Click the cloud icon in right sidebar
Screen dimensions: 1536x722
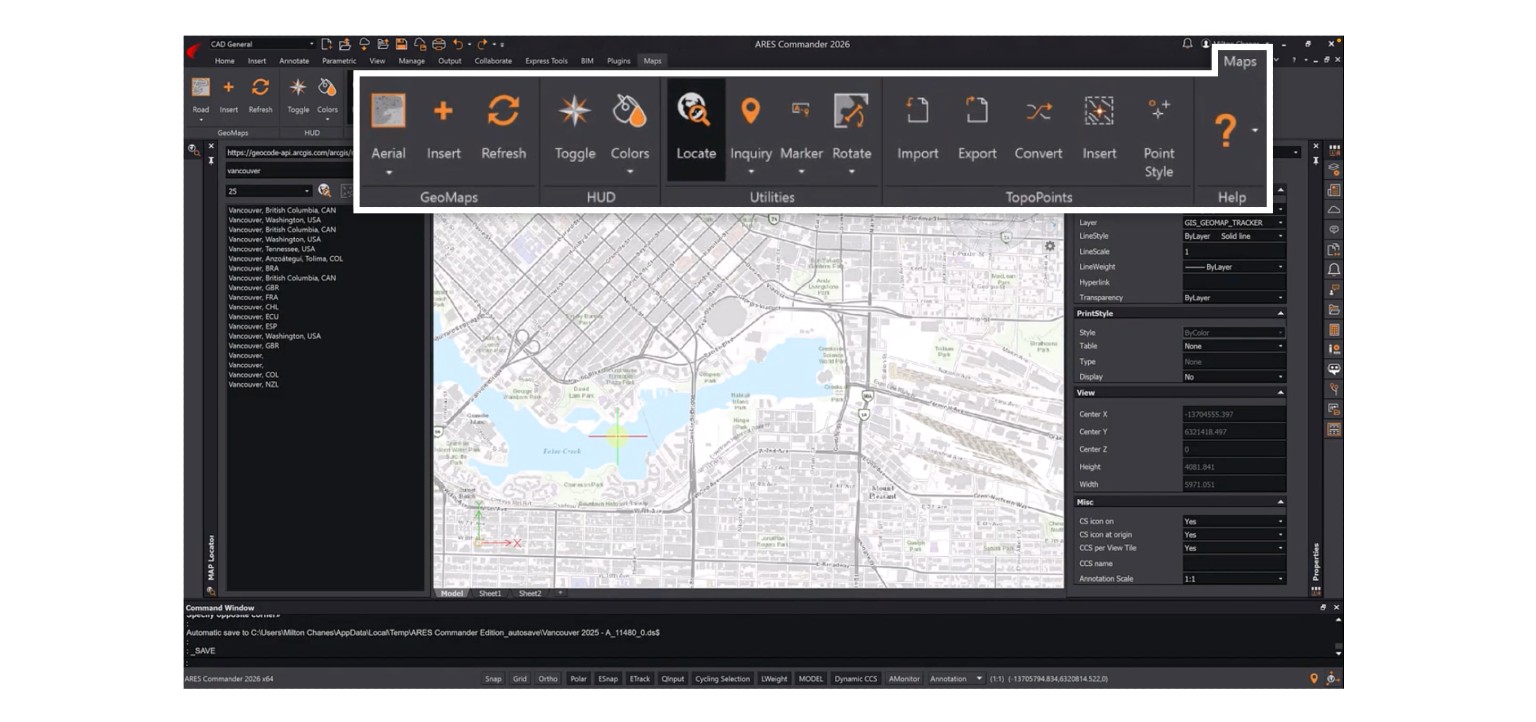[x=1333, y=210]
